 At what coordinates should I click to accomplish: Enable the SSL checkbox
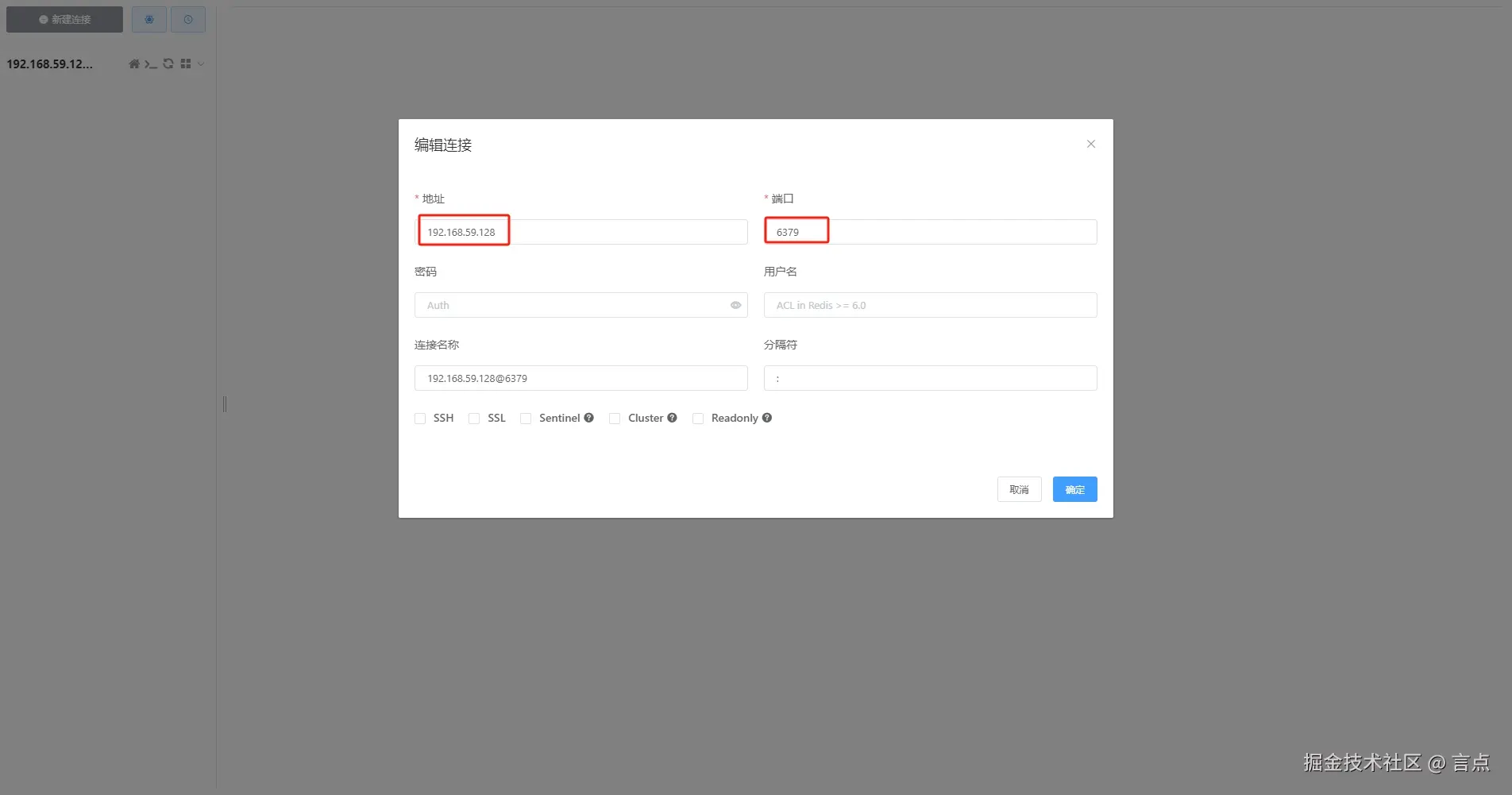pos(474,419)
